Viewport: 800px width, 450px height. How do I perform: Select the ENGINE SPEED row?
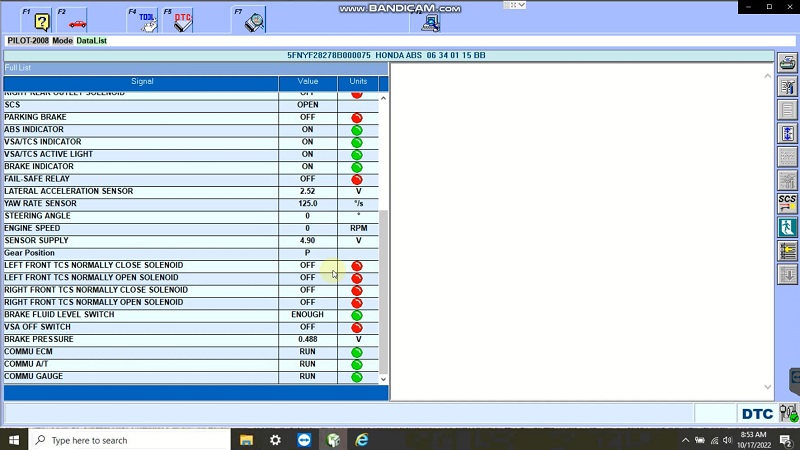click(x=191, y=228)
